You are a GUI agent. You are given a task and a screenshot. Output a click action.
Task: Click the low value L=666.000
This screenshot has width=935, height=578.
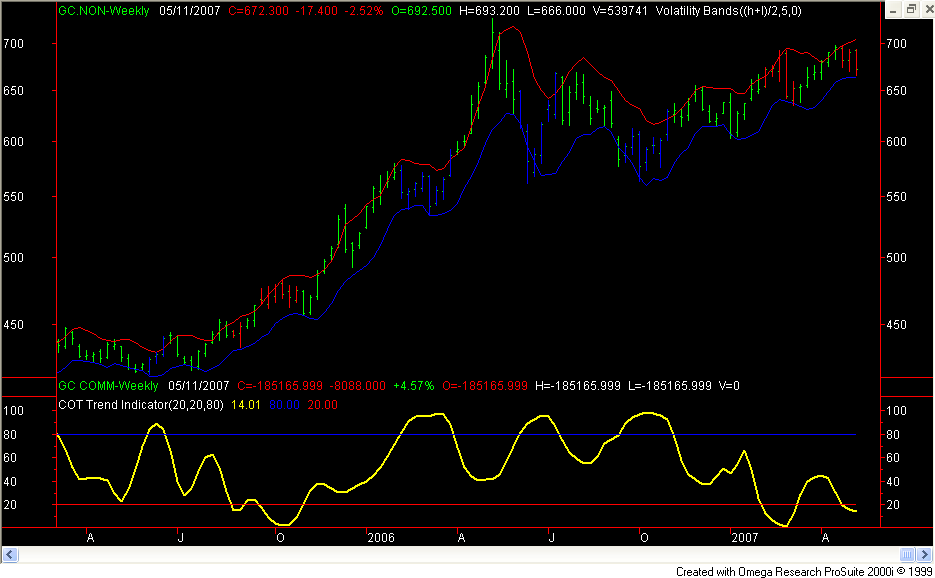click(x=556, y=11)
